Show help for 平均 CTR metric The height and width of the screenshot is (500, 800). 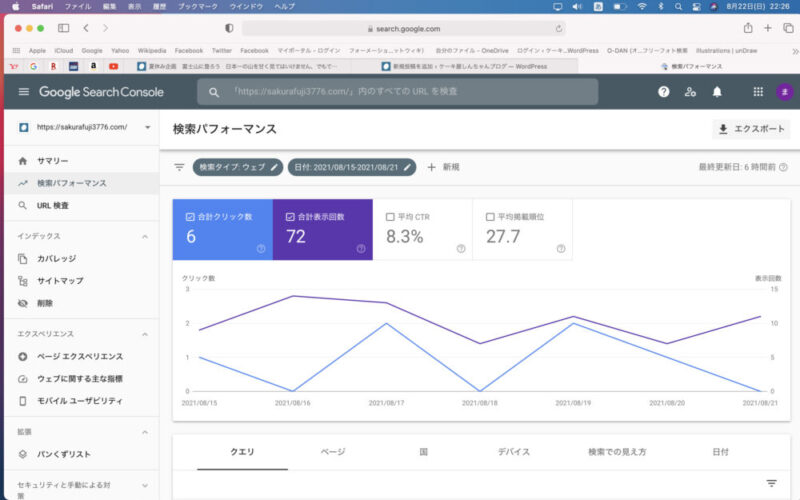461,249
